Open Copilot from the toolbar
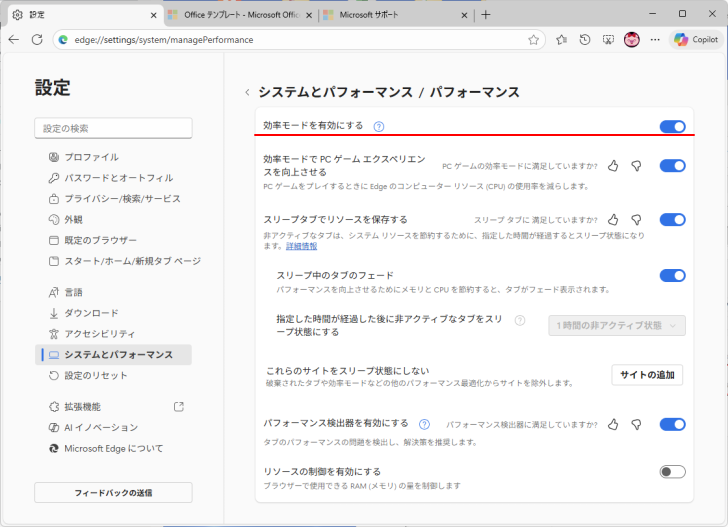 pos(696,40)
